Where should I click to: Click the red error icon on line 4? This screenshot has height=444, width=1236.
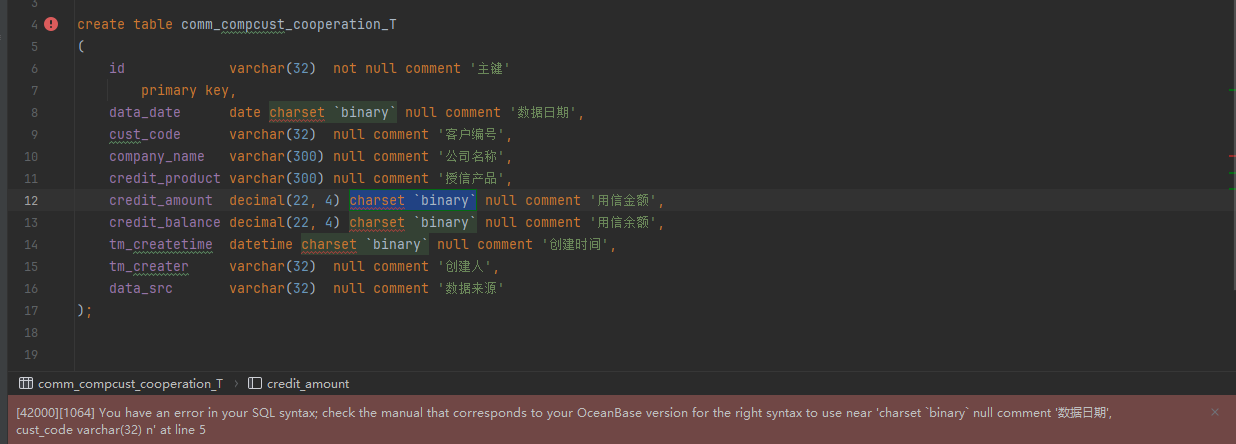click(51, 24)
